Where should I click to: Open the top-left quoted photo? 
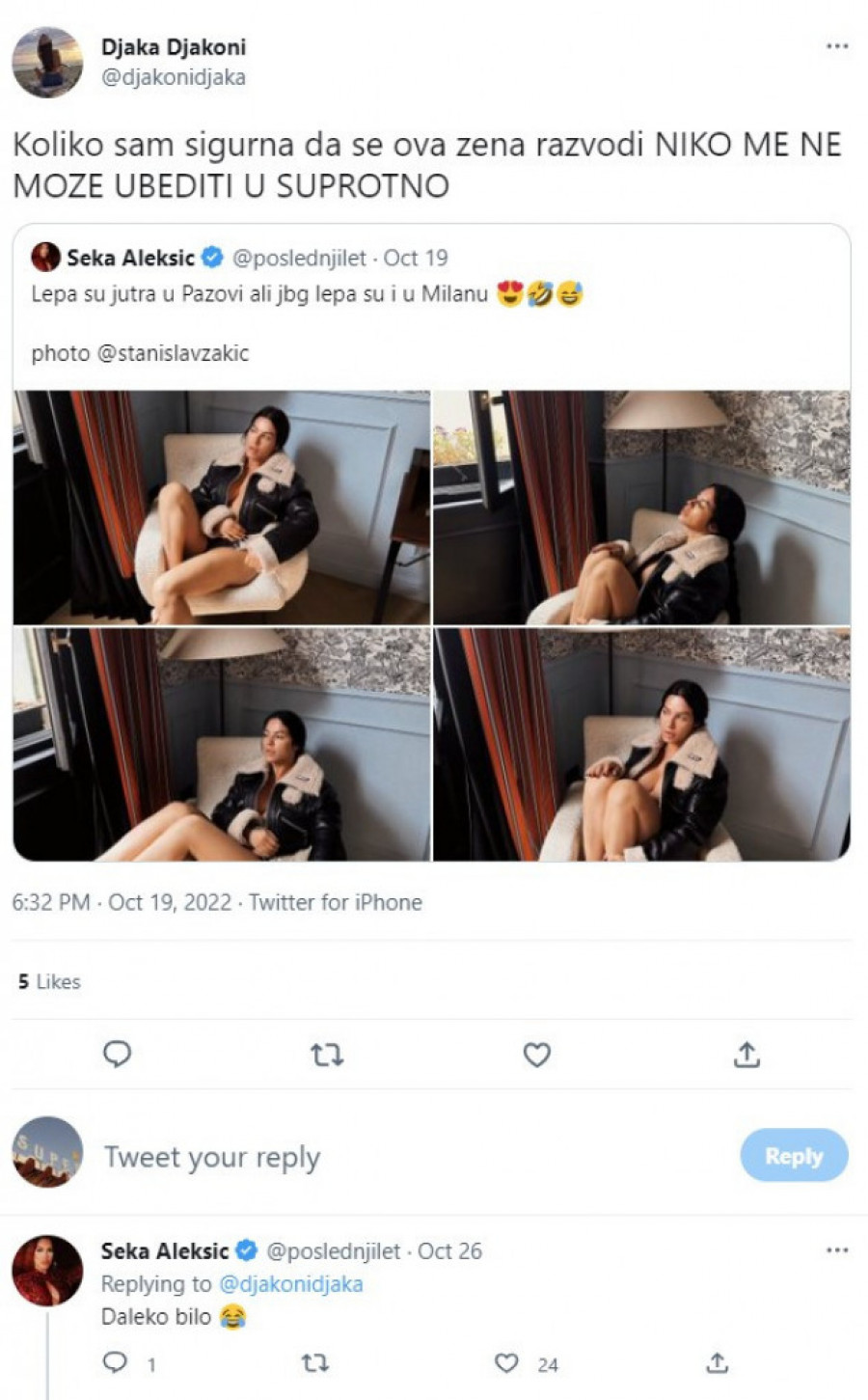coord(222,508)
